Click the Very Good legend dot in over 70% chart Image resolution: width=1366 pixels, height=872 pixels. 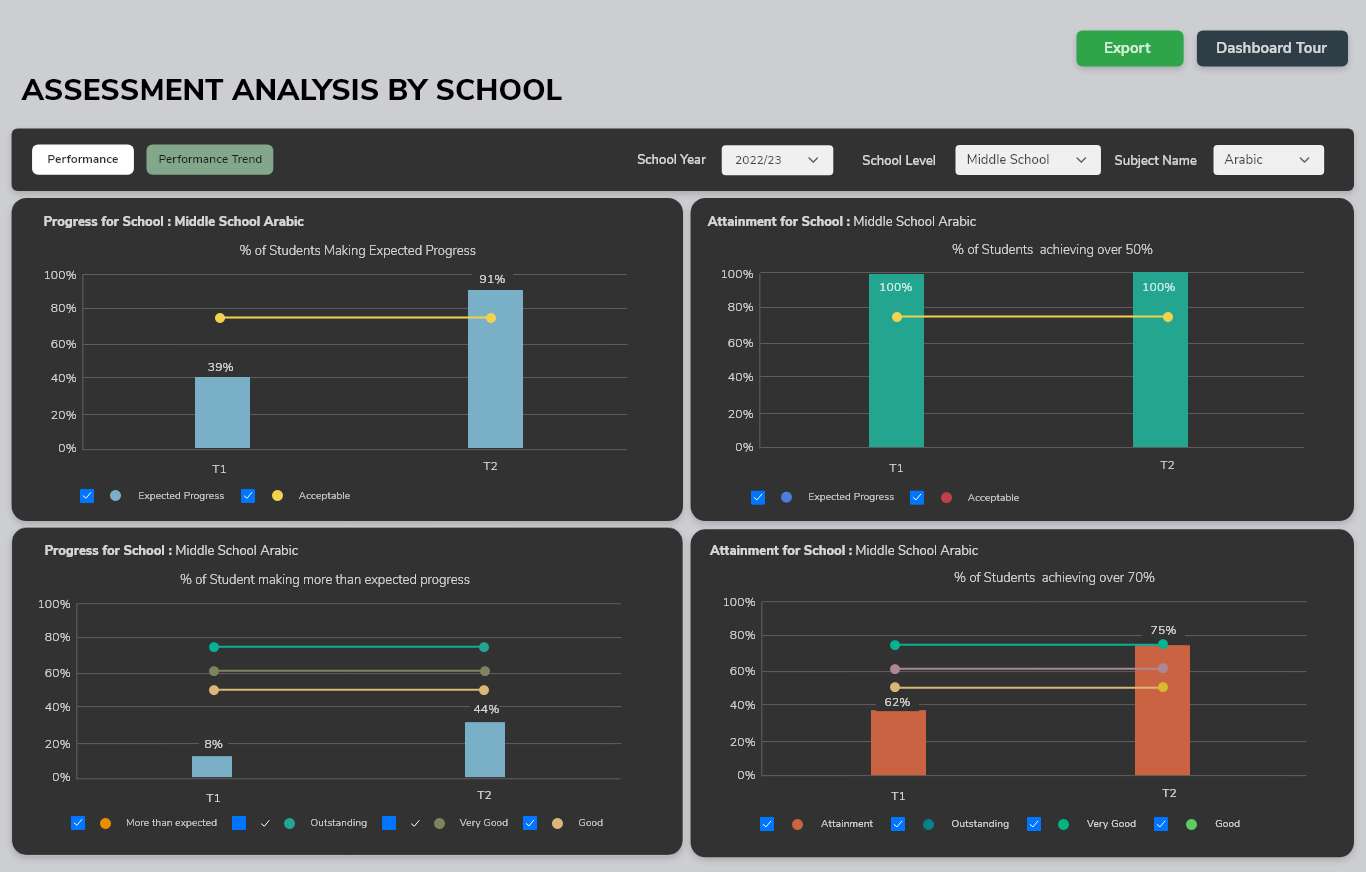[1064, 824]
